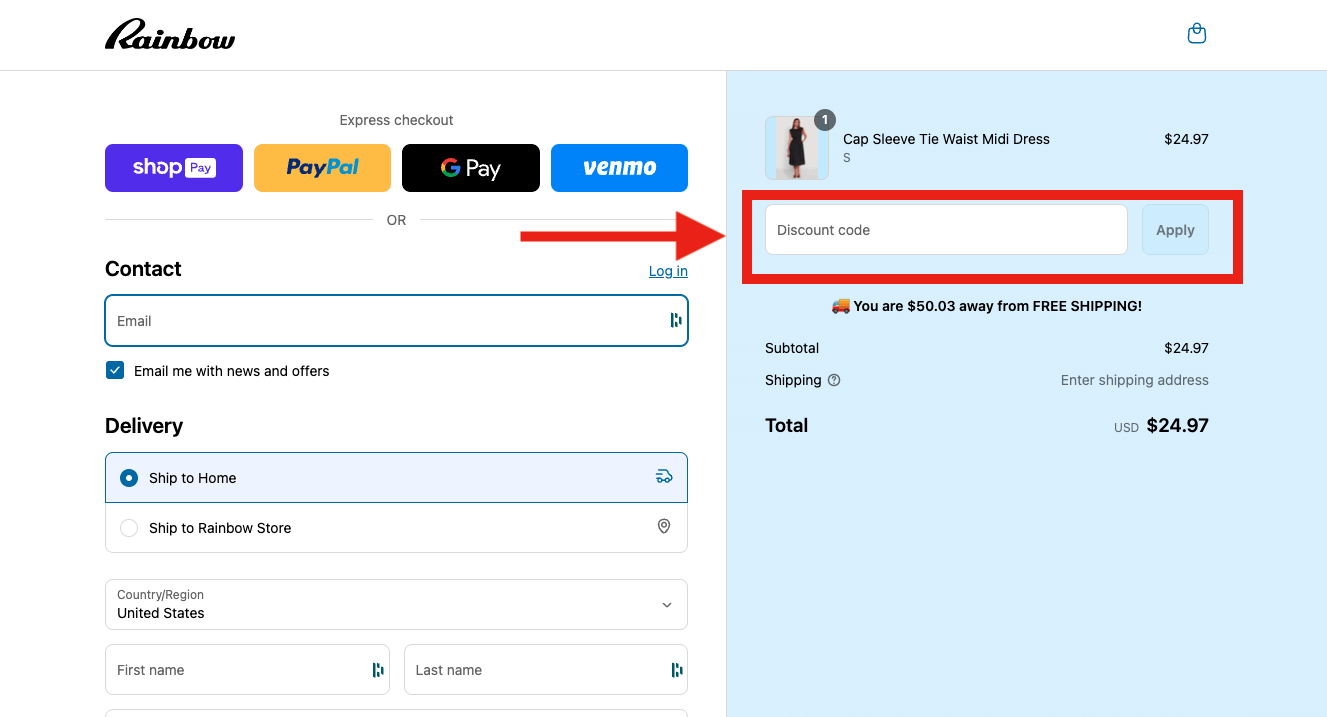1327x717 pixels.
Task: Click the Subtotal label
Action: (x=792, y=348)
